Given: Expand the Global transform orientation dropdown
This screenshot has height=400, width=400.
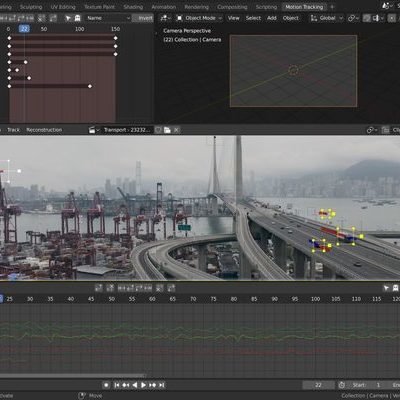Looking at the screenshot, I should (326, 18).
